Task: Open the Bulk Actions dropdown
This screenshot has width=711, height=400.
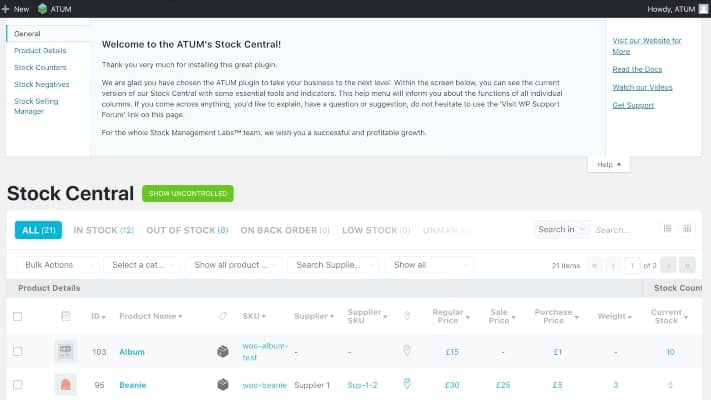Action: pyautogui.click(x=58, y=265)
